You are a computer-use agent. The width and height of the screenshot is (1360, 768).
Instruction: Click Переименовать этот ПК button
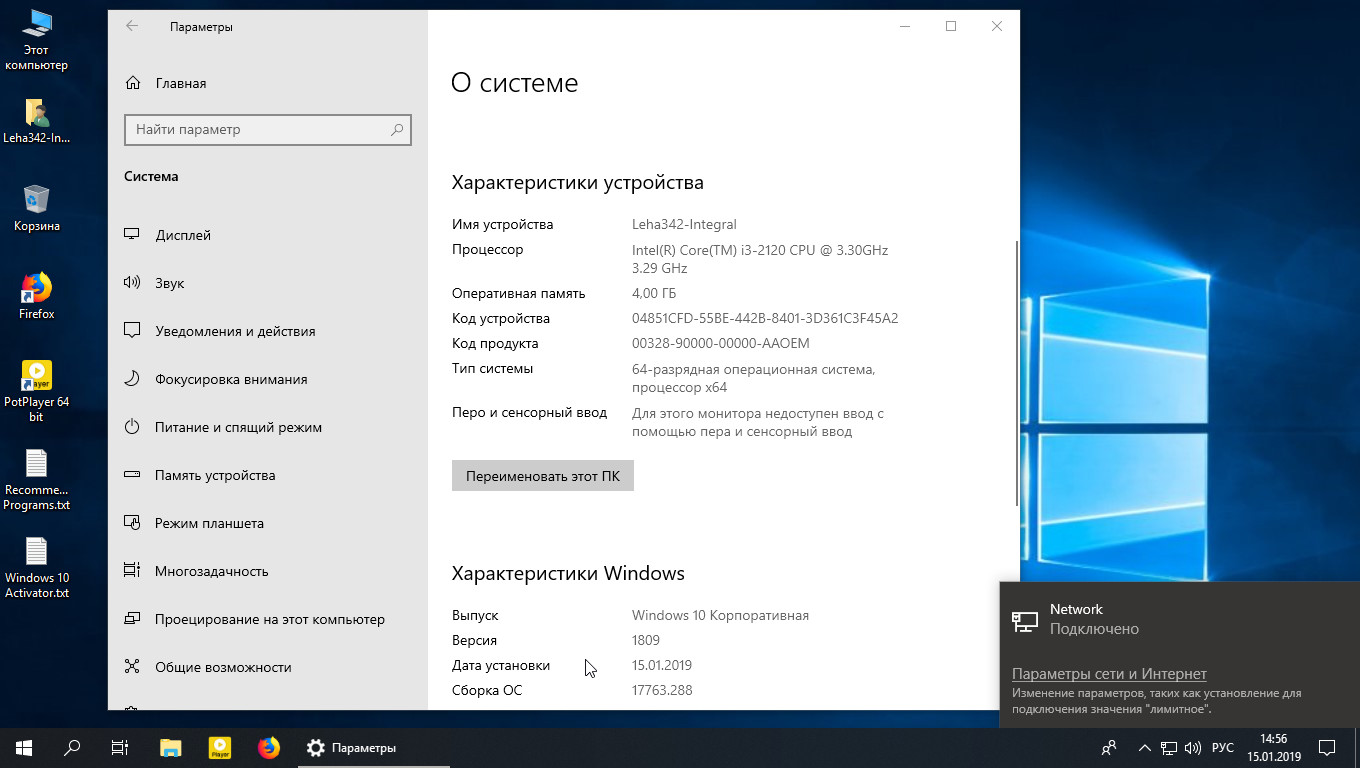[x=543, y=476]
